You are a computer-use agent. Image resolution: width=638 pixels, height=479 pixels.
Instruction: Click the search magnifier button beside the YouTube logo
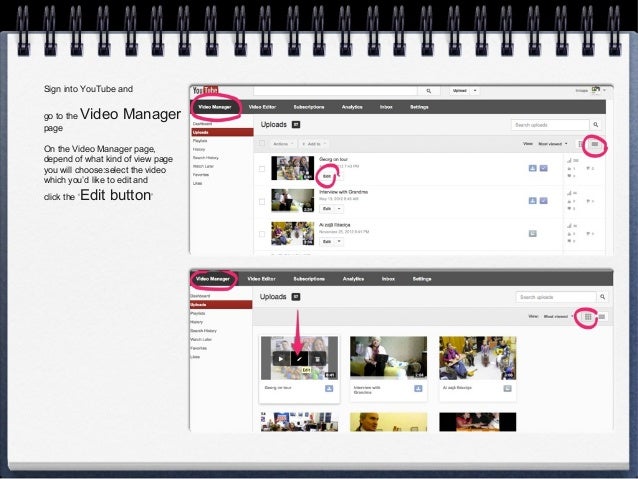coord(428,91)
